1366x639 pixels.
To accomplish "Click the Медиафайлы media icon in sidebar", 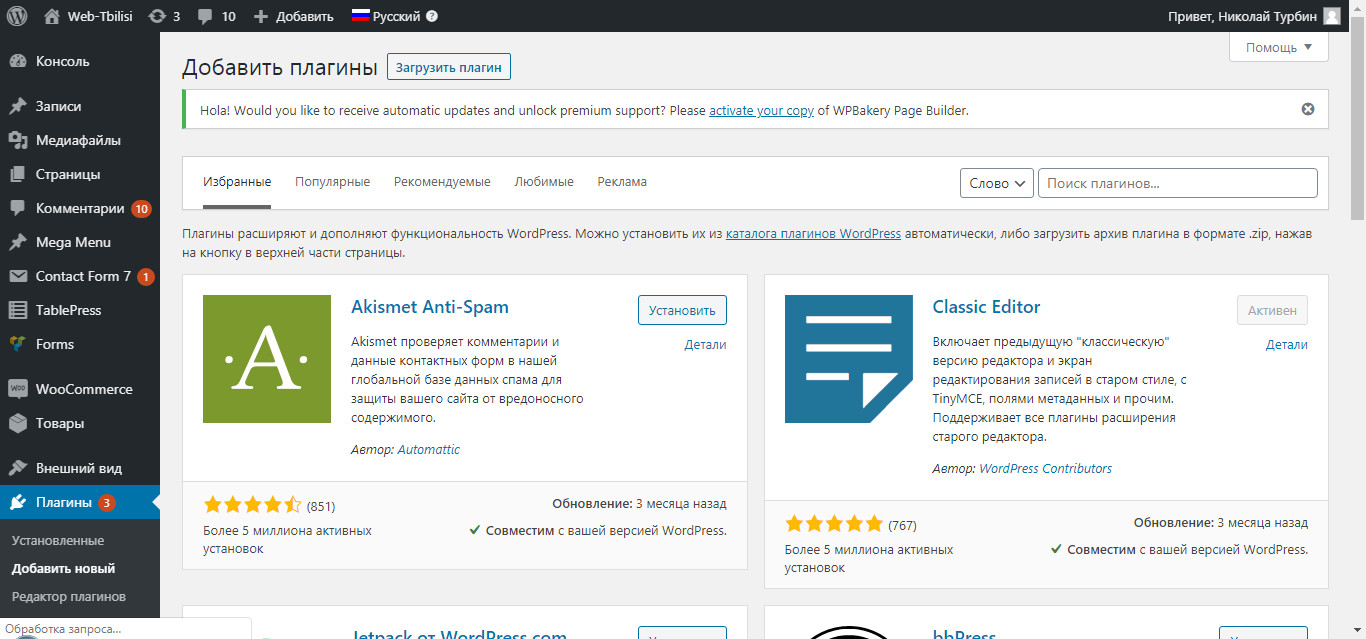I will 18,140.
